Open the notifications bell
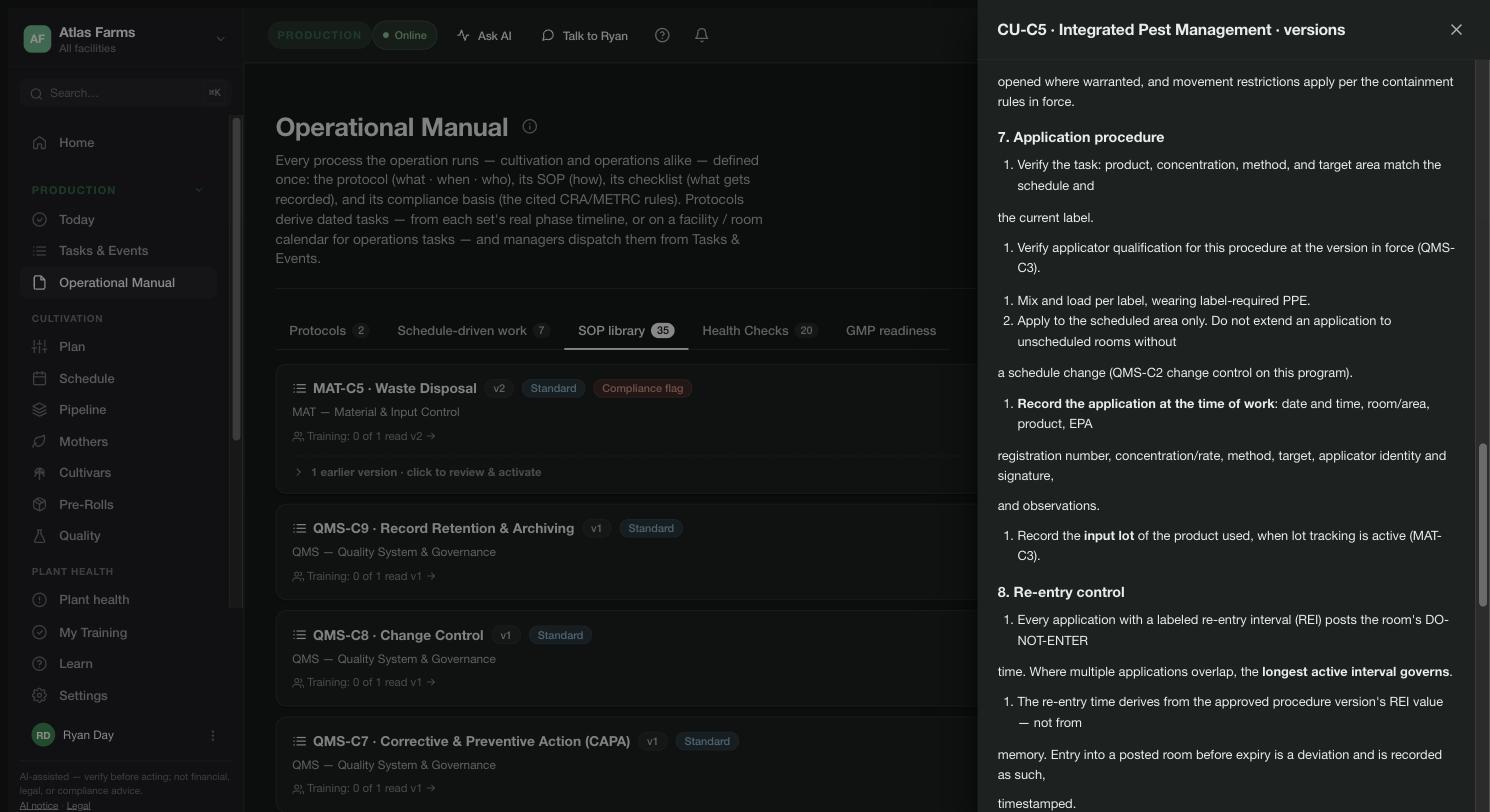 click(702, 35)
